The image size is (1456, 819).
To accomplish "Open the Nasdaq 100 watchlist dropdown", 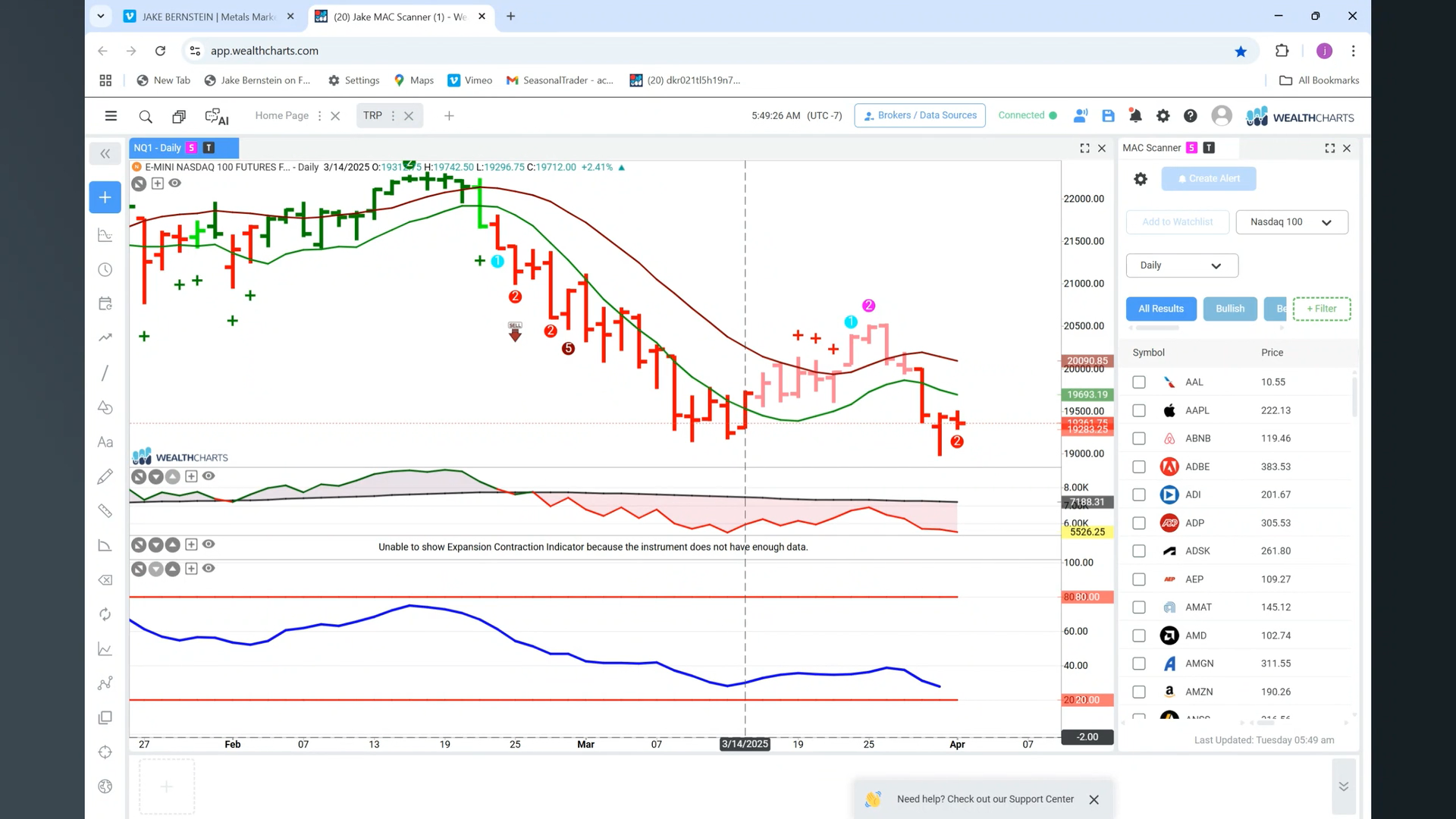I will pyautogui.click(x=1291, y=222).
